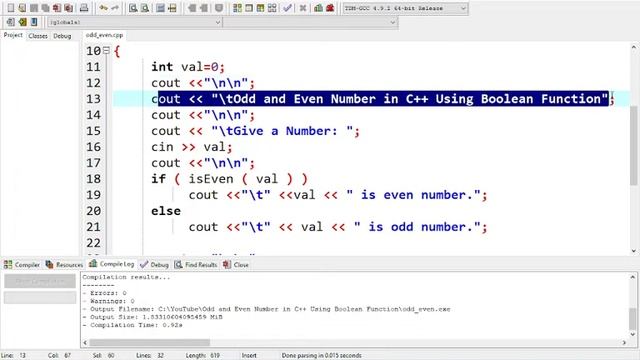Collapse the code fold at line 10
This screenshot has width=640, height=360.
coord(106,50)
